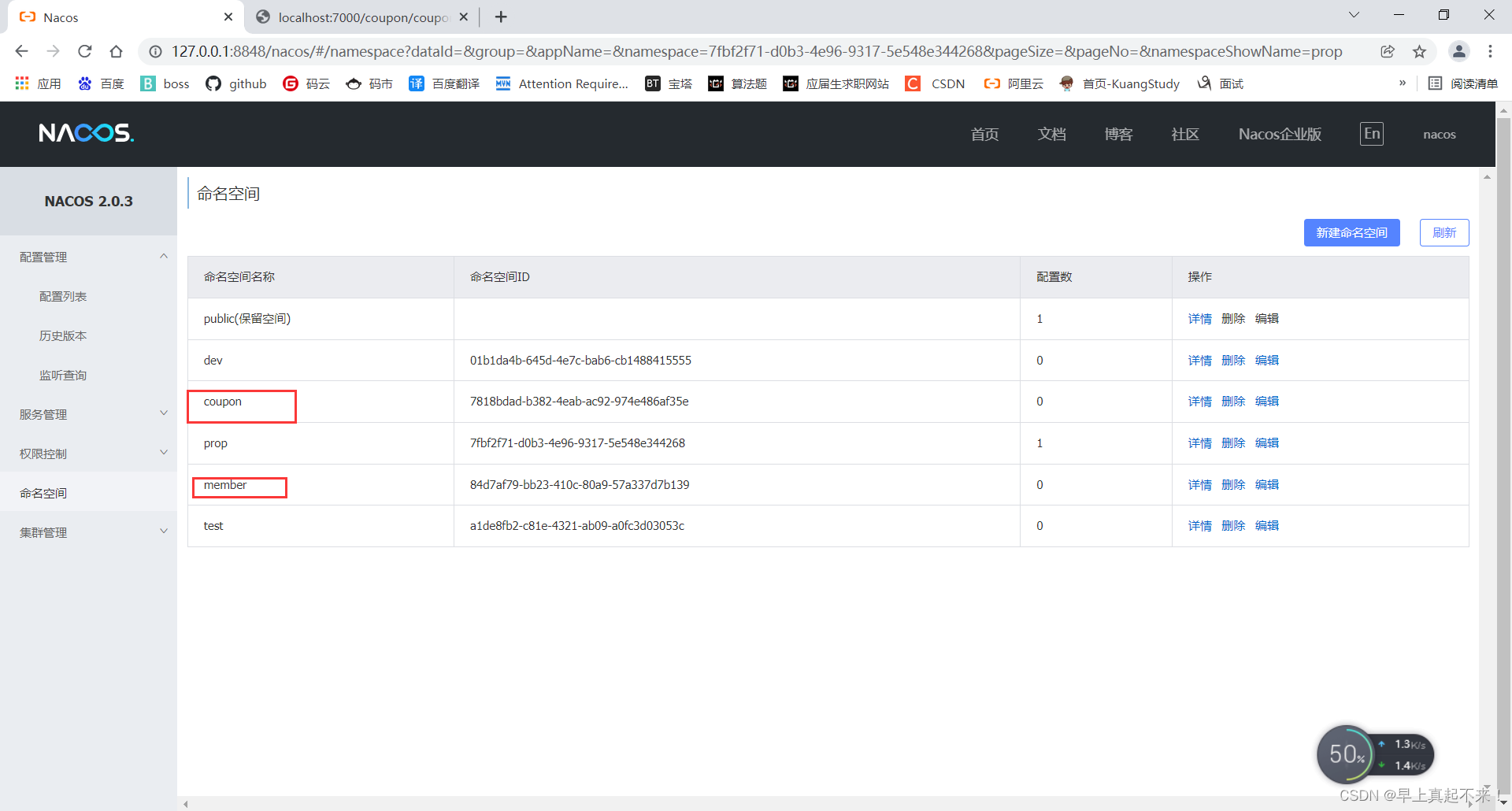Open 博客 in the Nacos header
The image size is (1512, 811).
coord(1118,134)
